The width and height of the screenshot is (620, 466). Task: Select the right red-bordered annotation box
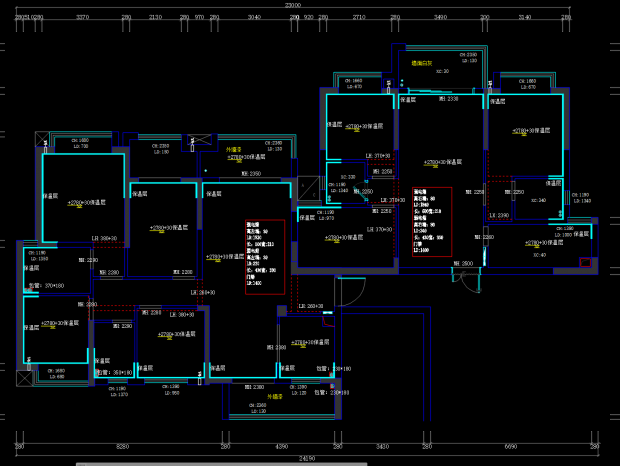[431, 221]
